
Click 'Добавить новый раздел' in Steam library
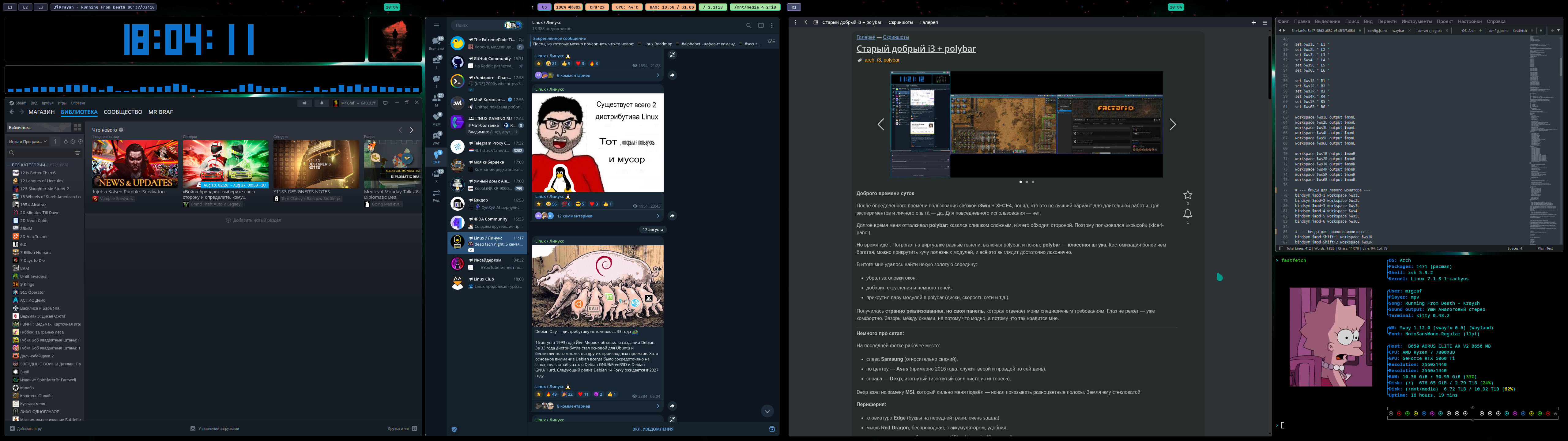point(253,220)
